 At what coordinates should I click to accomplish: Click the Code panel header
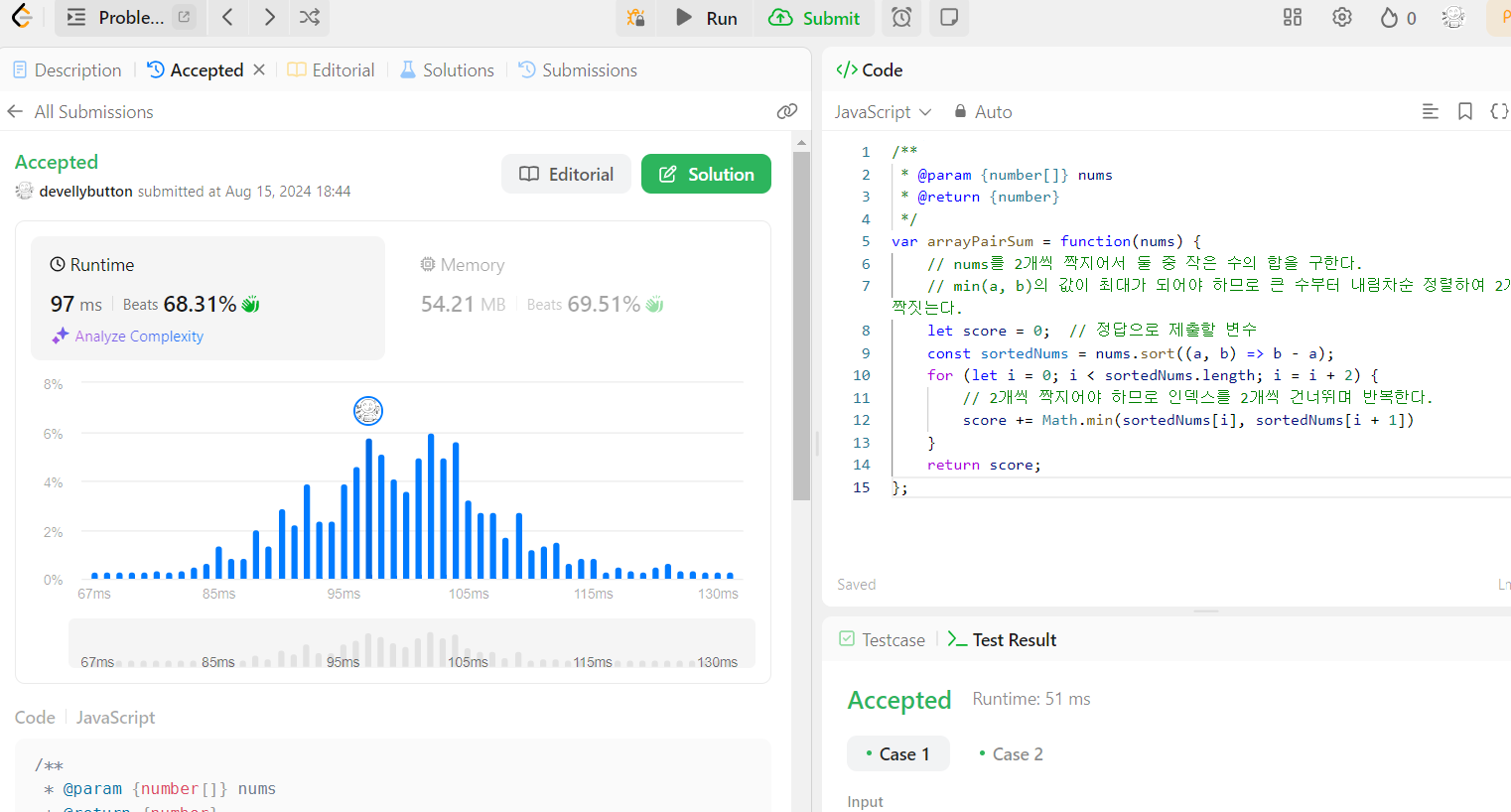pos(870,69)
